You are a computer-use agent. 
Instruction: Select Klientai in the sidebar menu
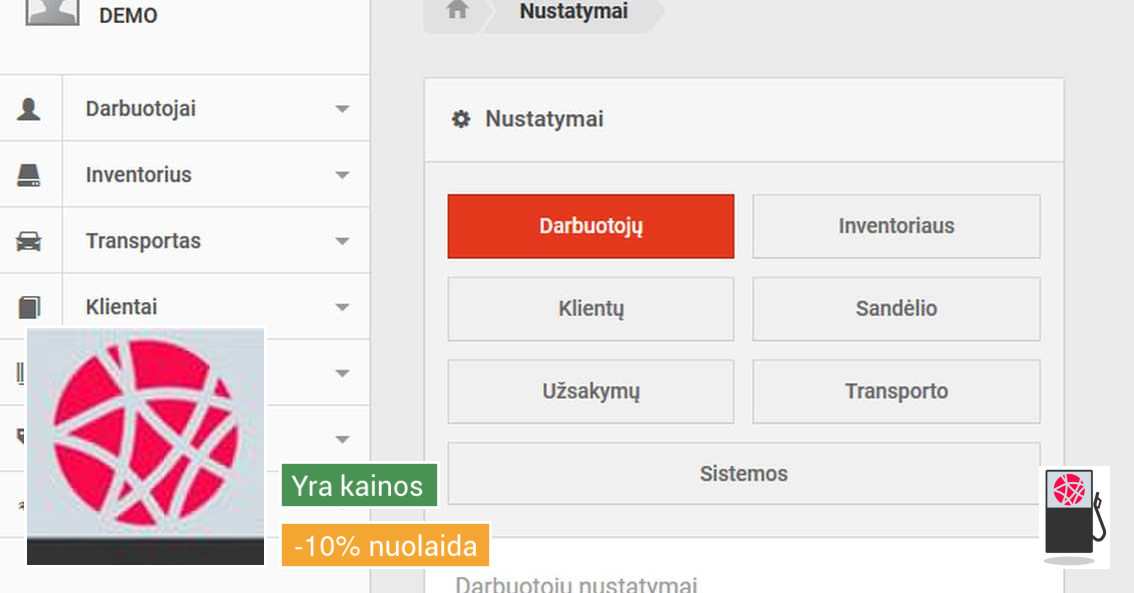tap(121, 307)
